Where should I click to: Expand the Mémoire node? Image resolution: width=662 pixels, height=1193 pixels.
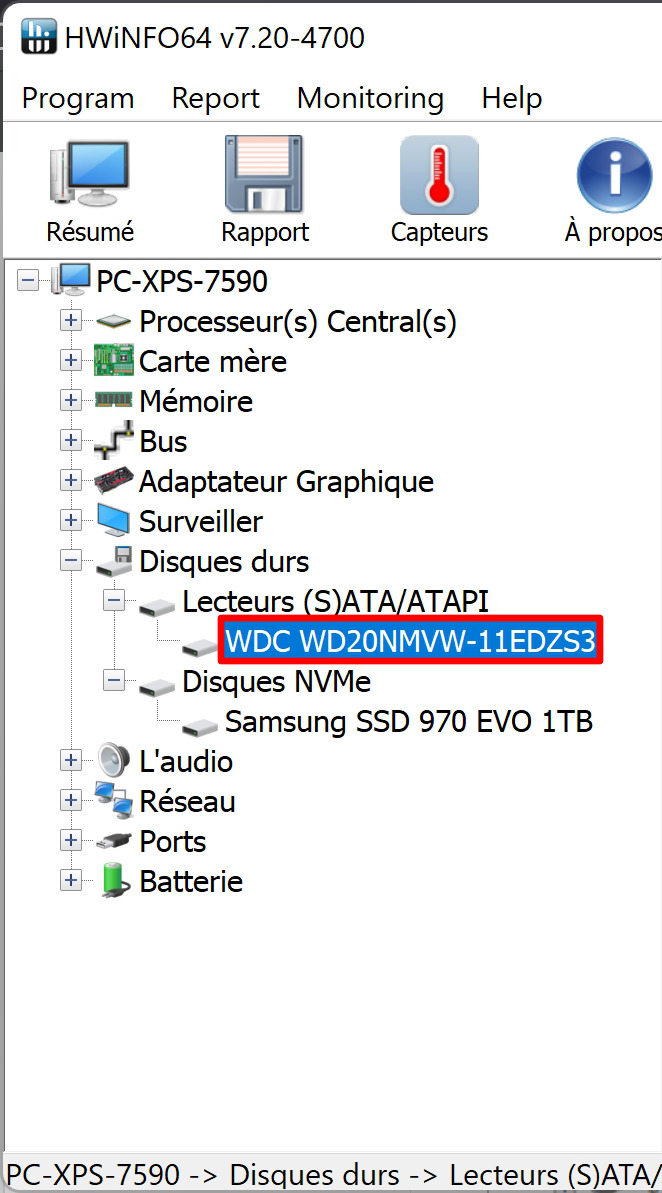(x=71, y=400)
